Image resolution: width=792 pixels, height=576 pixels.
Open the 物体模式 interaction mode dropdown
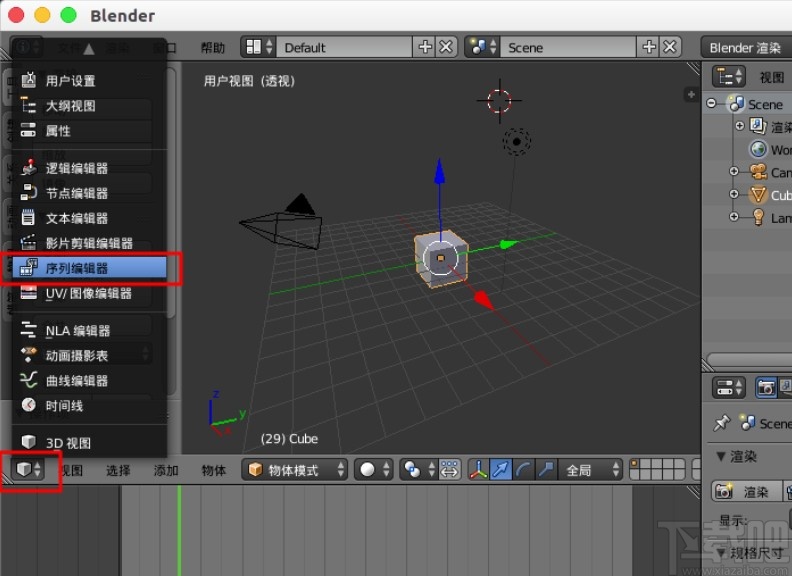[x=295, y=470]
